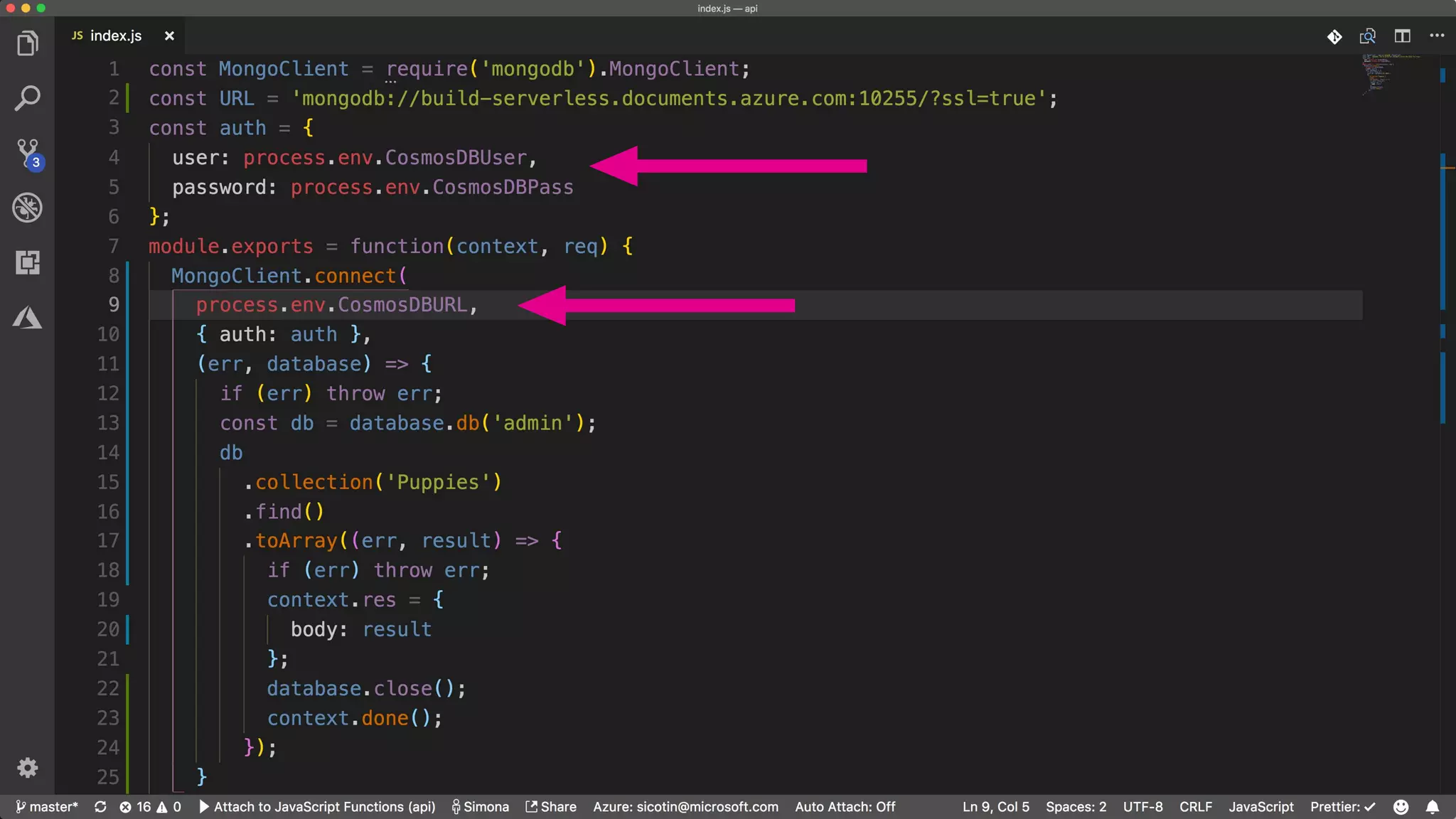Screen dimensions: 1456x819
Task: Toggle Auto Attach: Off in status bar
Action: [x=845, y=807]
